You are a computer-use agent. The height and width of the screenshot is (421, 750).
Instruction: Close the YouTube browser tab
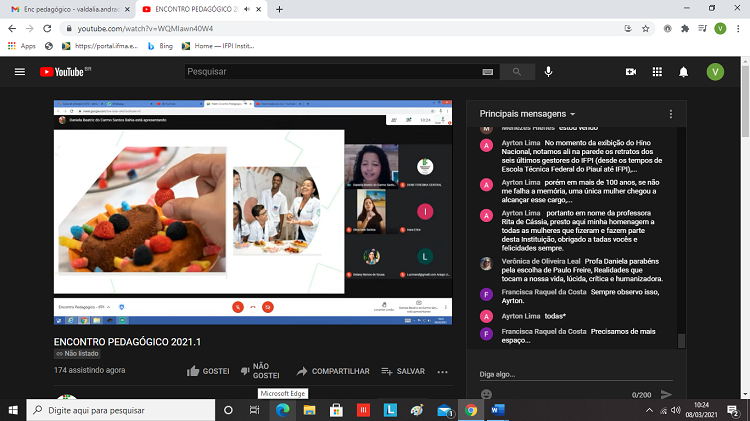259,9
